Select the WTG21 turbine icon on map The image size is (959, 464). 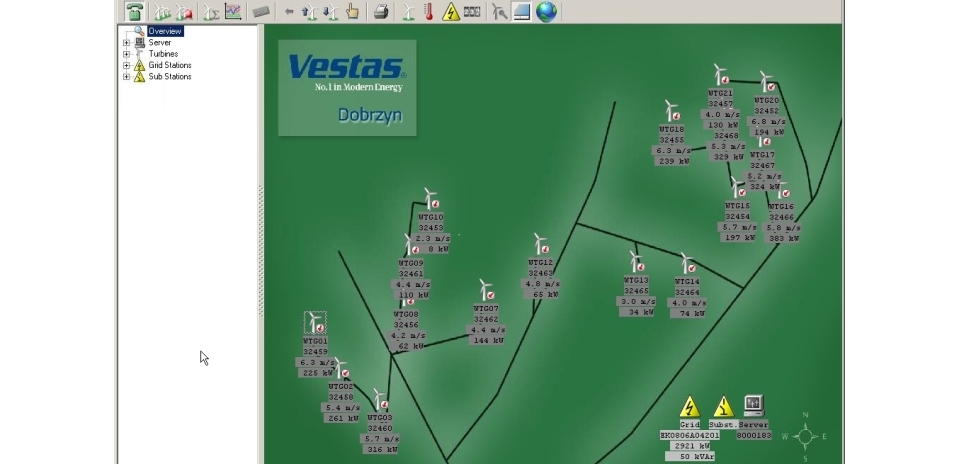(x=721, y=75)
